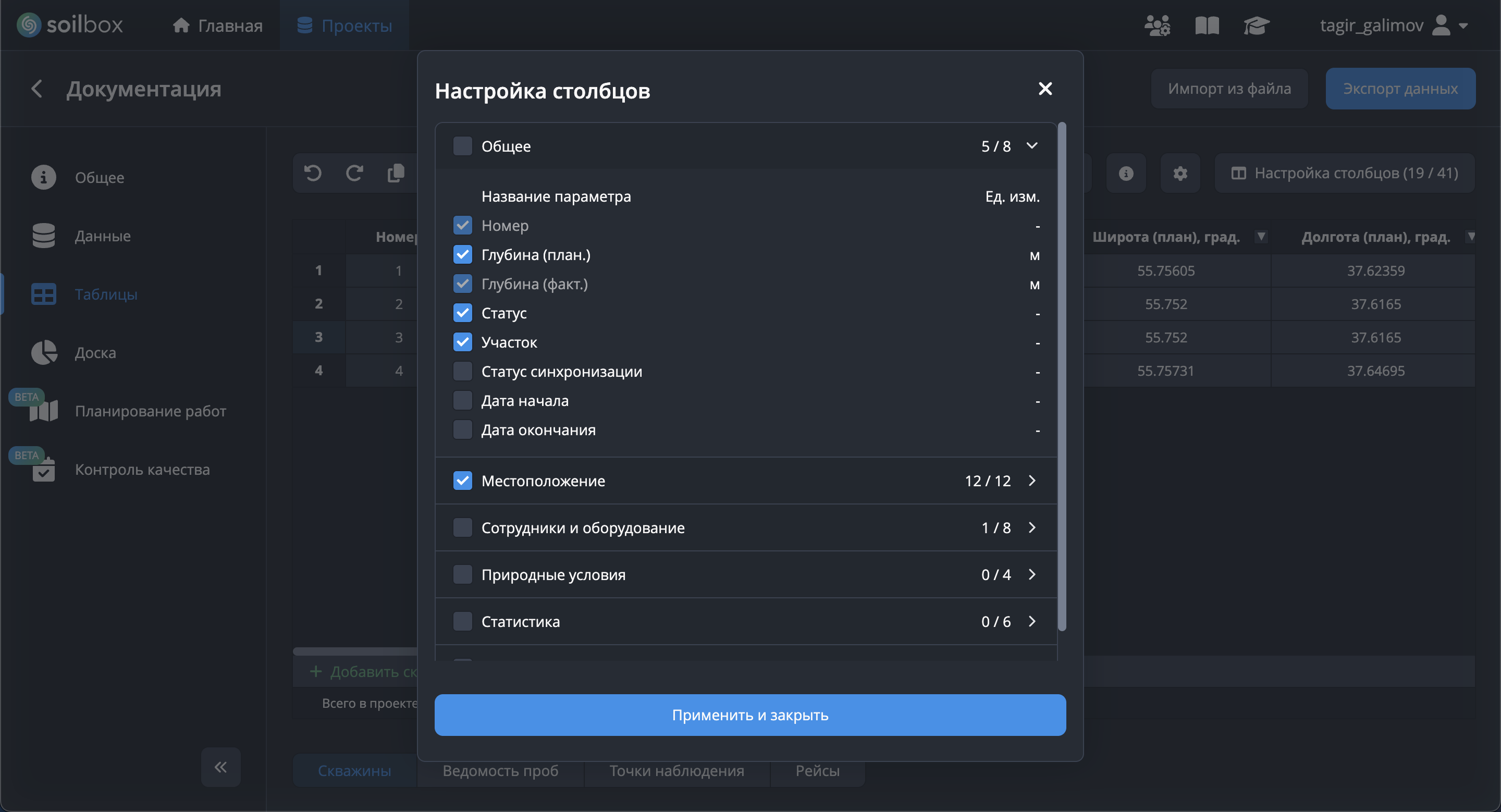The width and height of the screenshot is (1501, 812).
Task: Open the user management people icon
Action: tap(1156, 26)
